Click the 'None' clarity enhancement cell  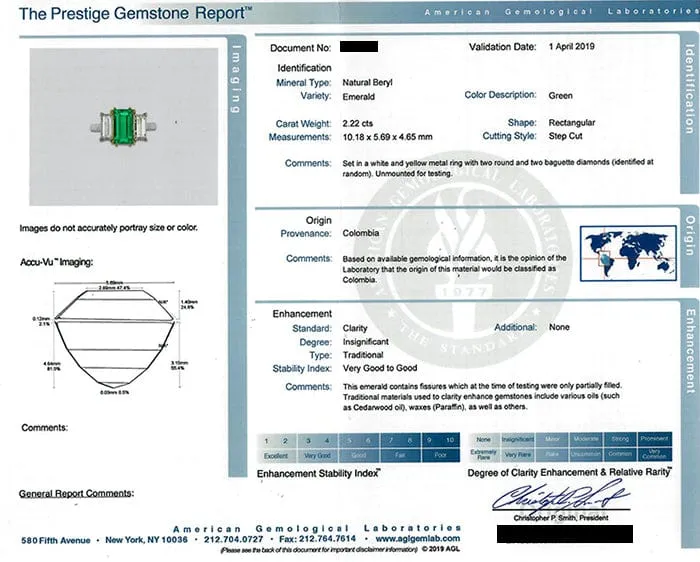click(483, 439)
